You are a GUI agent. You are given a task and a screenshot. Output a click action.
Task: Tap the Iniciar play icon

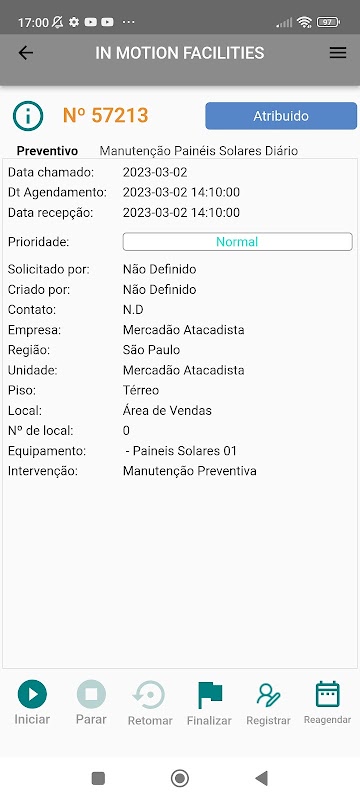[32, 694]
